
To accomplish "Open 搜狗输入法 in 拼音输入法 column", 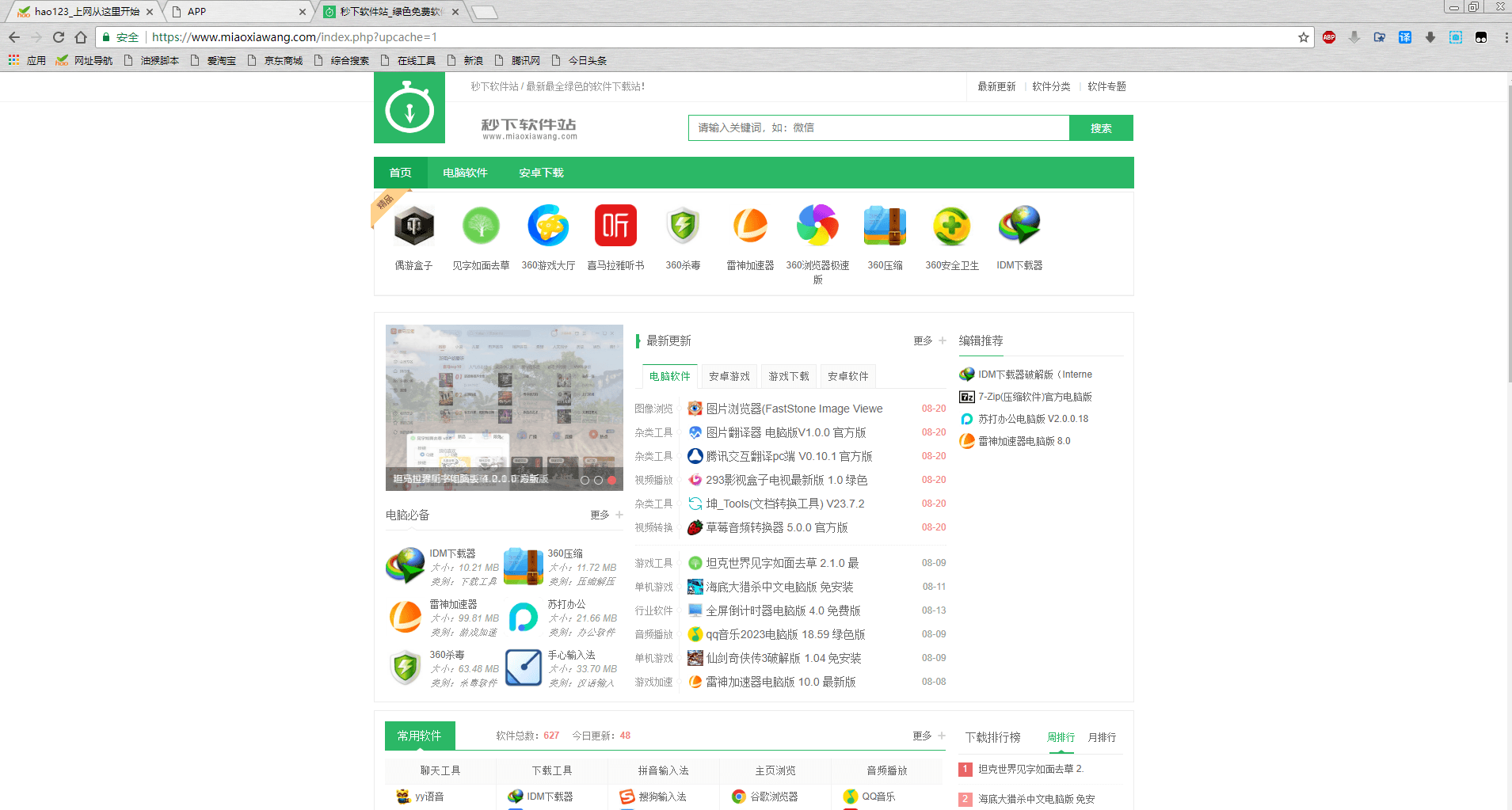I will [x=662, y=797].
